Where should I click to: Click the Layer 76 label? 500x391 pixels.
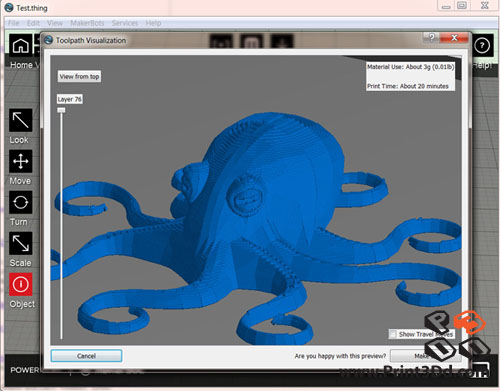click(x=69, y=99)
